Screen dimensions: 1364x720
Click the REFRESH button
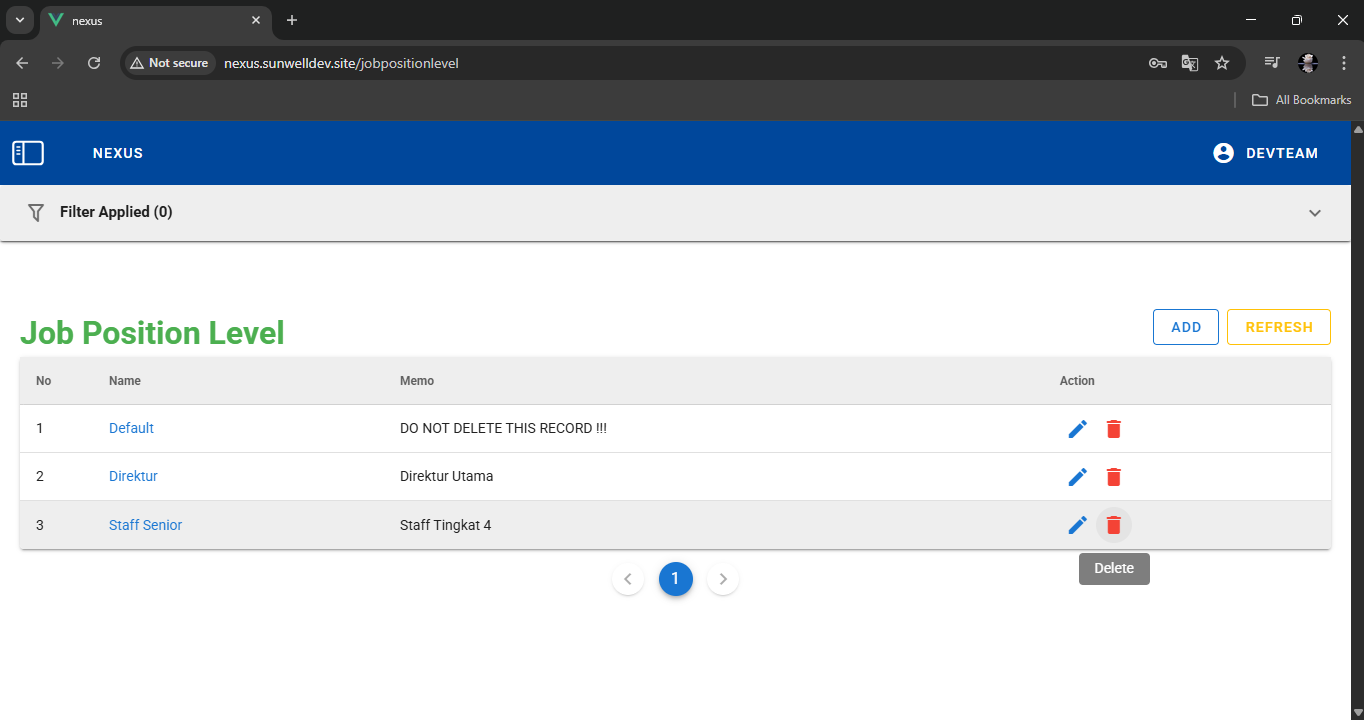point(1278,327)
